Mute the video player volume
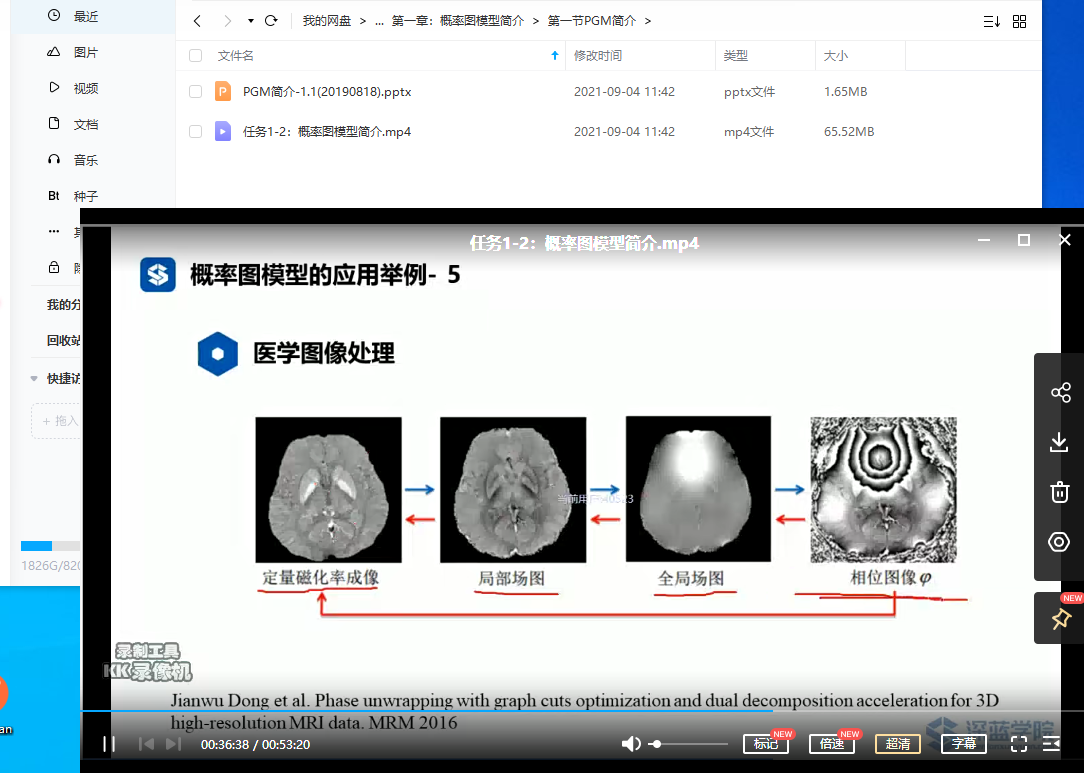The image size is (1084, 773). pos(630,744)
